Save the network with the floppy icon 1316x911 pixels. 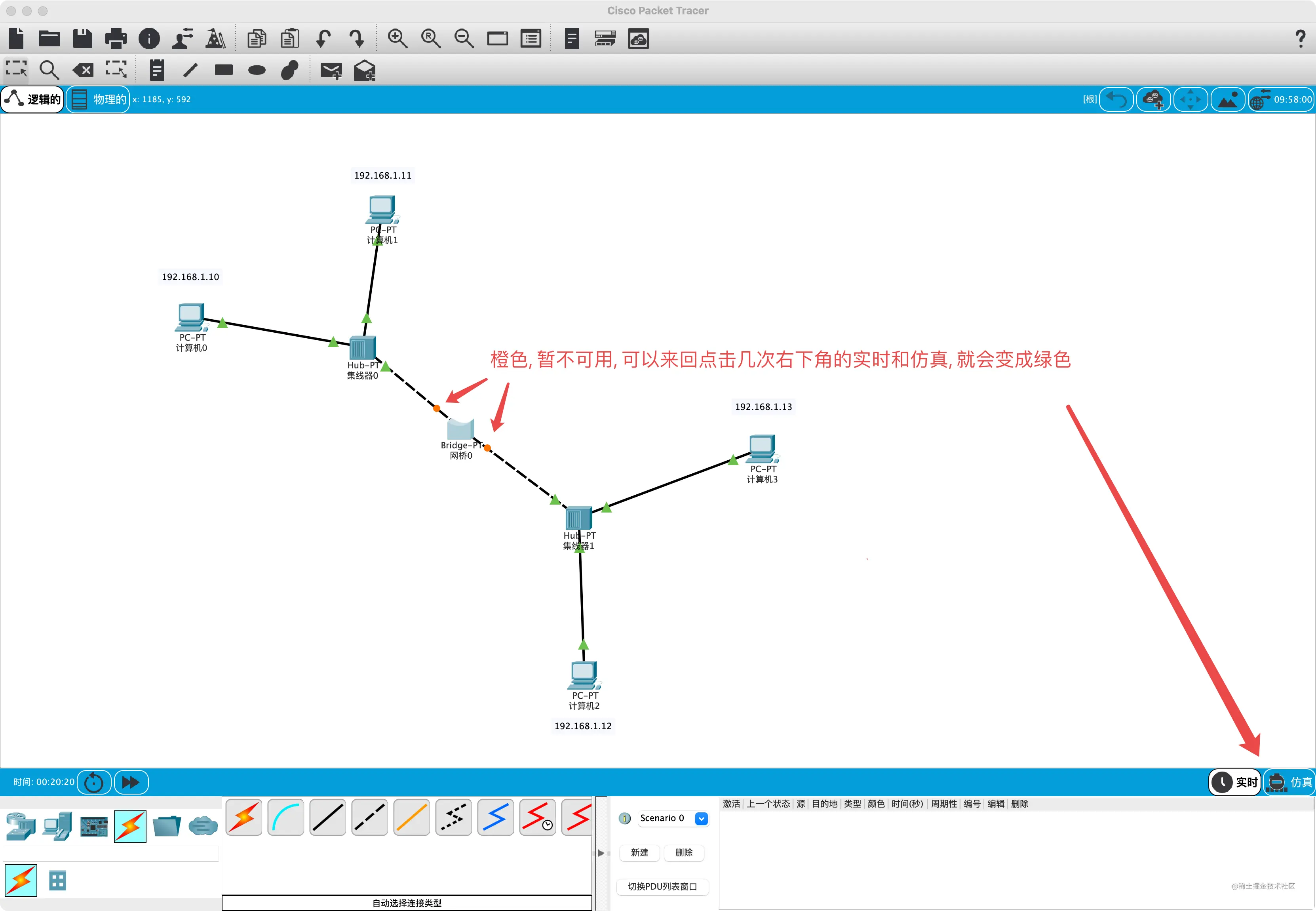(x=83, y=38)
